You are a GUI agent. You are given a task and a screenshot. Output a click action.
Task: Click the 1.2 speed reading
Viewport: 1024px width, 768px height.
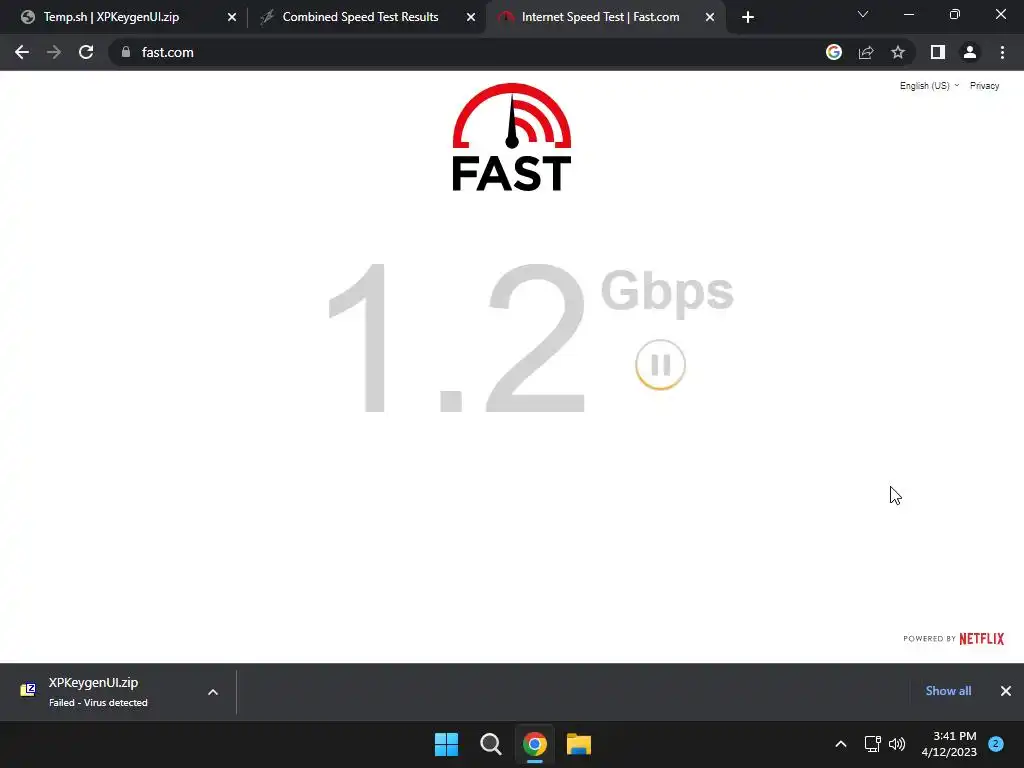coord(456,338)
